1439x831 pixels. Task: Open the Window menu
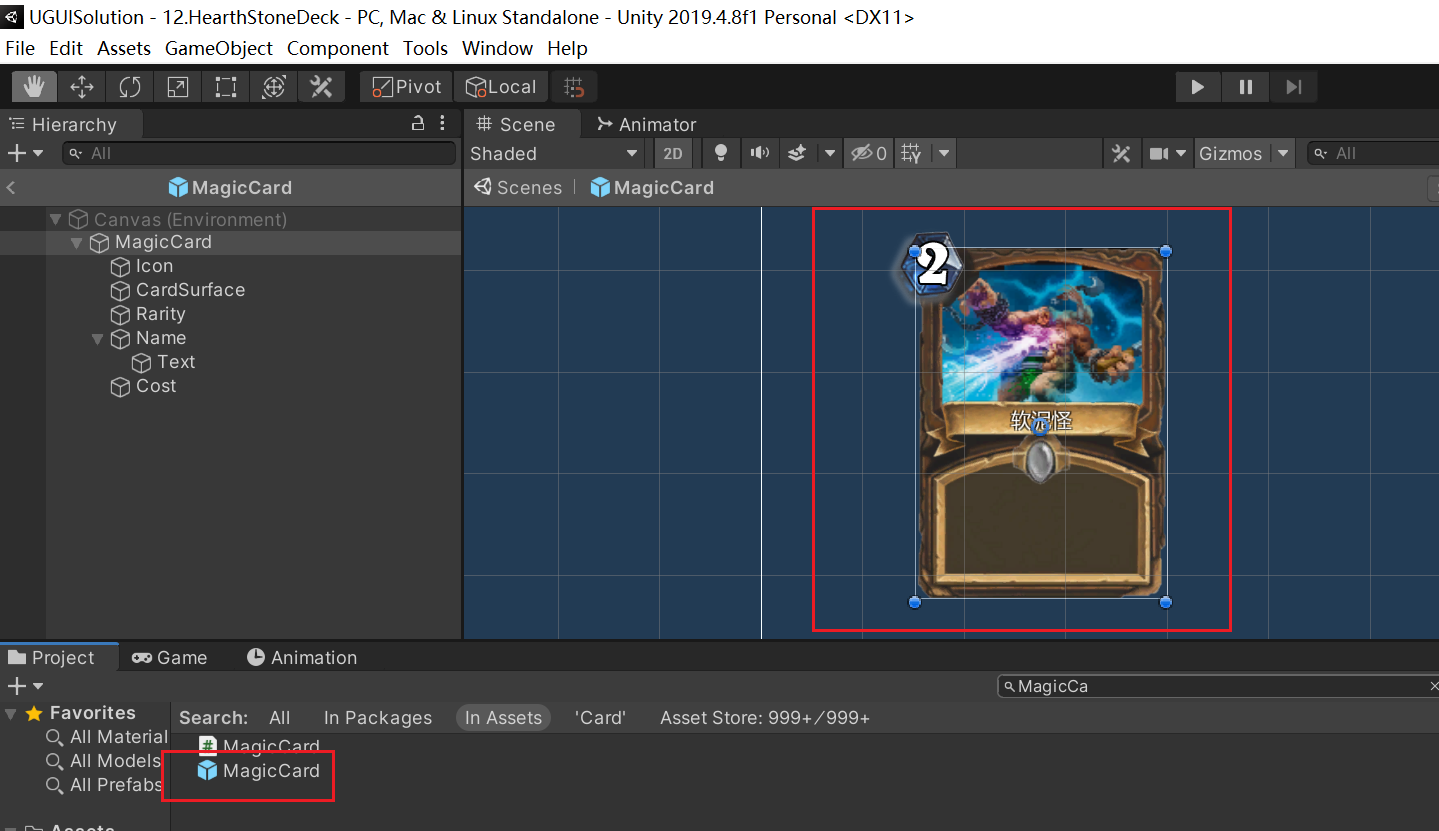tap(497, 48)
